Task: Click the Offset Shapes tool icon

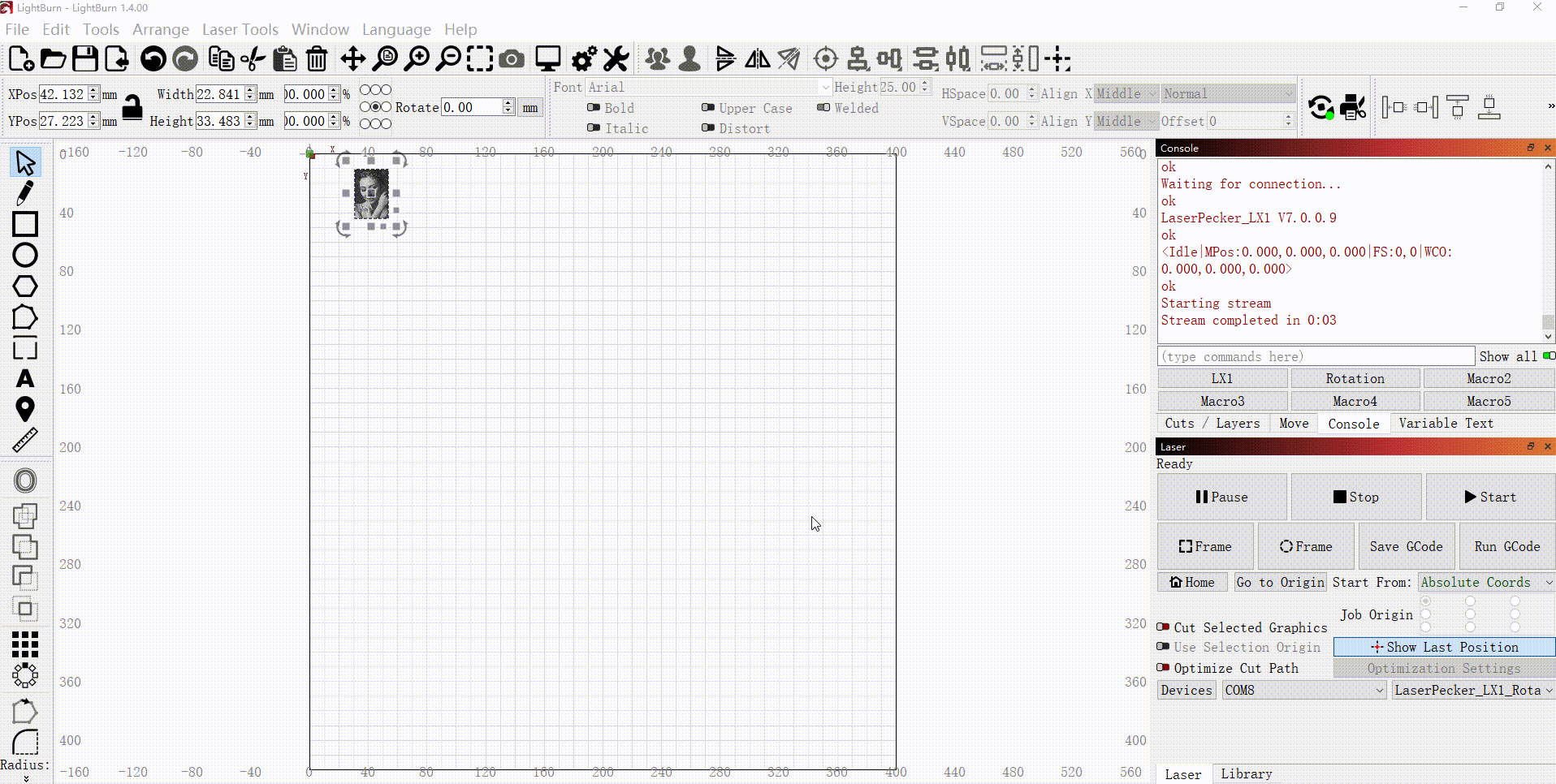Action: [x=25, y=480]
